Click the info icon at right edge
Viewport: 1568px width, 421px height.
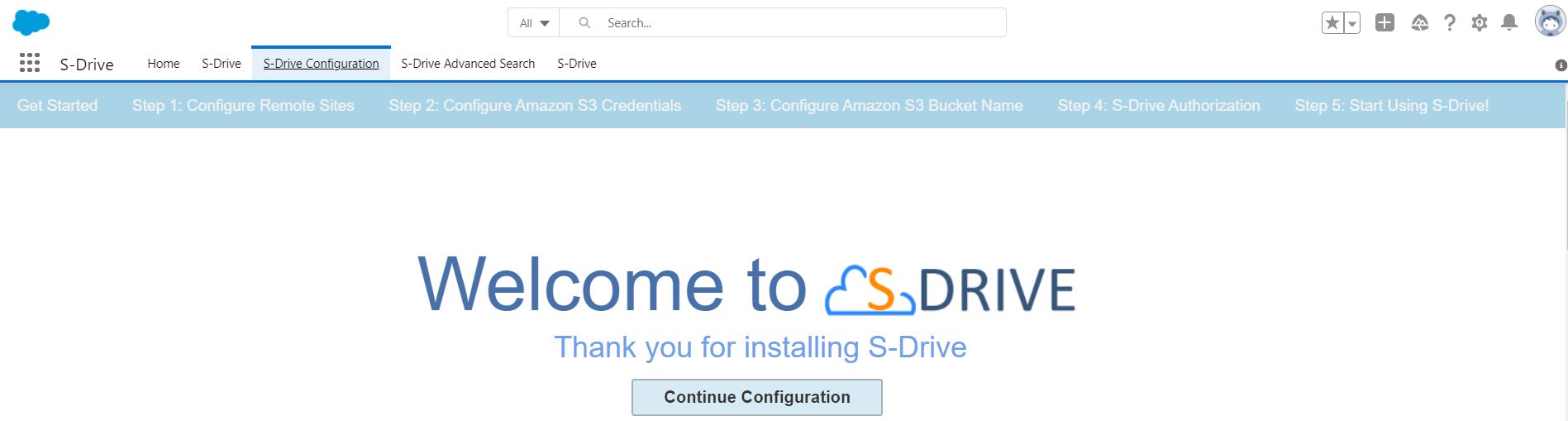click(1561, 65)
